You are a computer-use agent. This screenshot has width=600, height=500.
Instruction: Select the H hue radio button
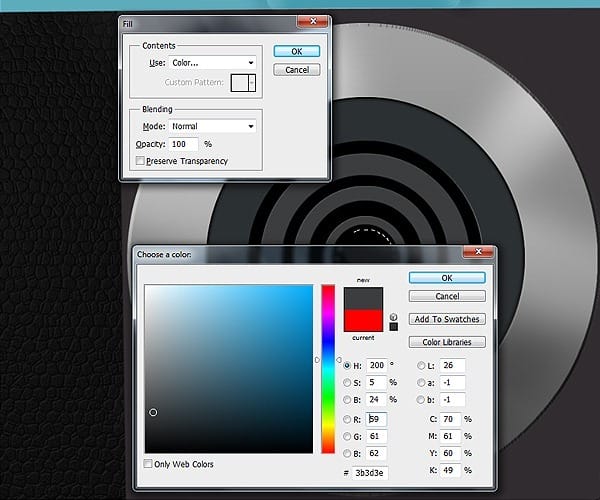(347, 366)
